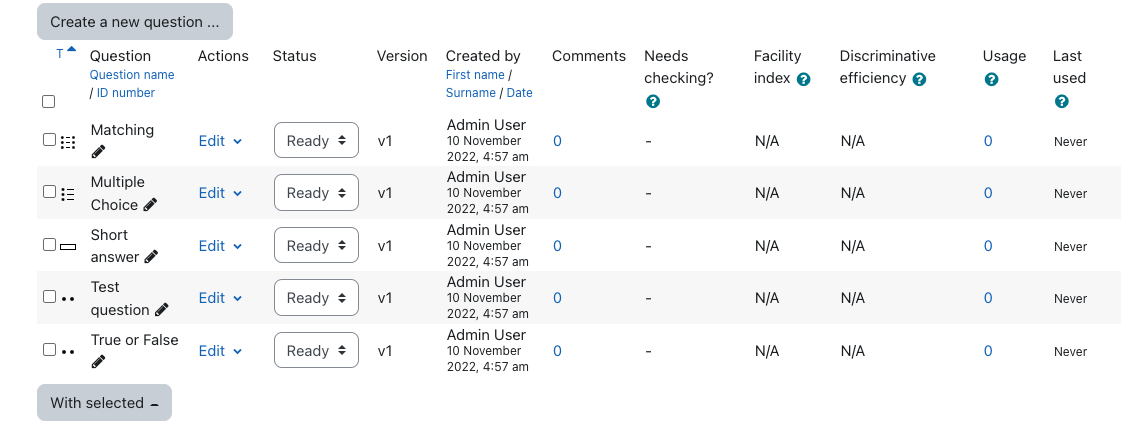Open Edit menu for Multiple Choice row
Viewport: 1141px width, 439px height.
pos(220,193)
